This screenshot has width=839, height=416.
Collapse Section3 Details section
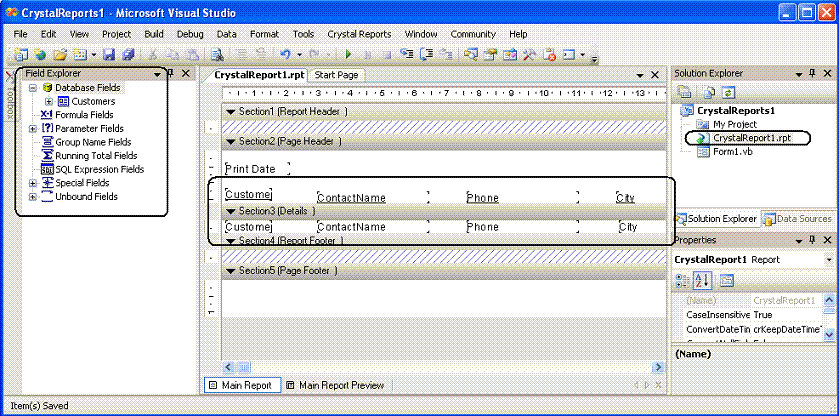231,211
